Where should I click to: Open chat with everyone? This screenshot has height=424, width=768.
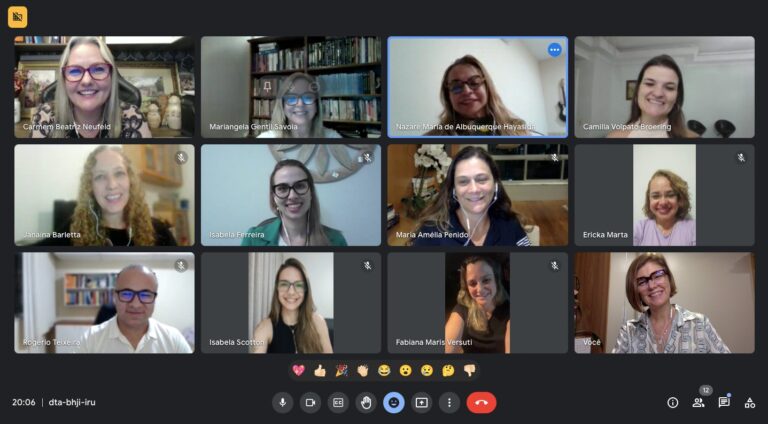point(724,402)
